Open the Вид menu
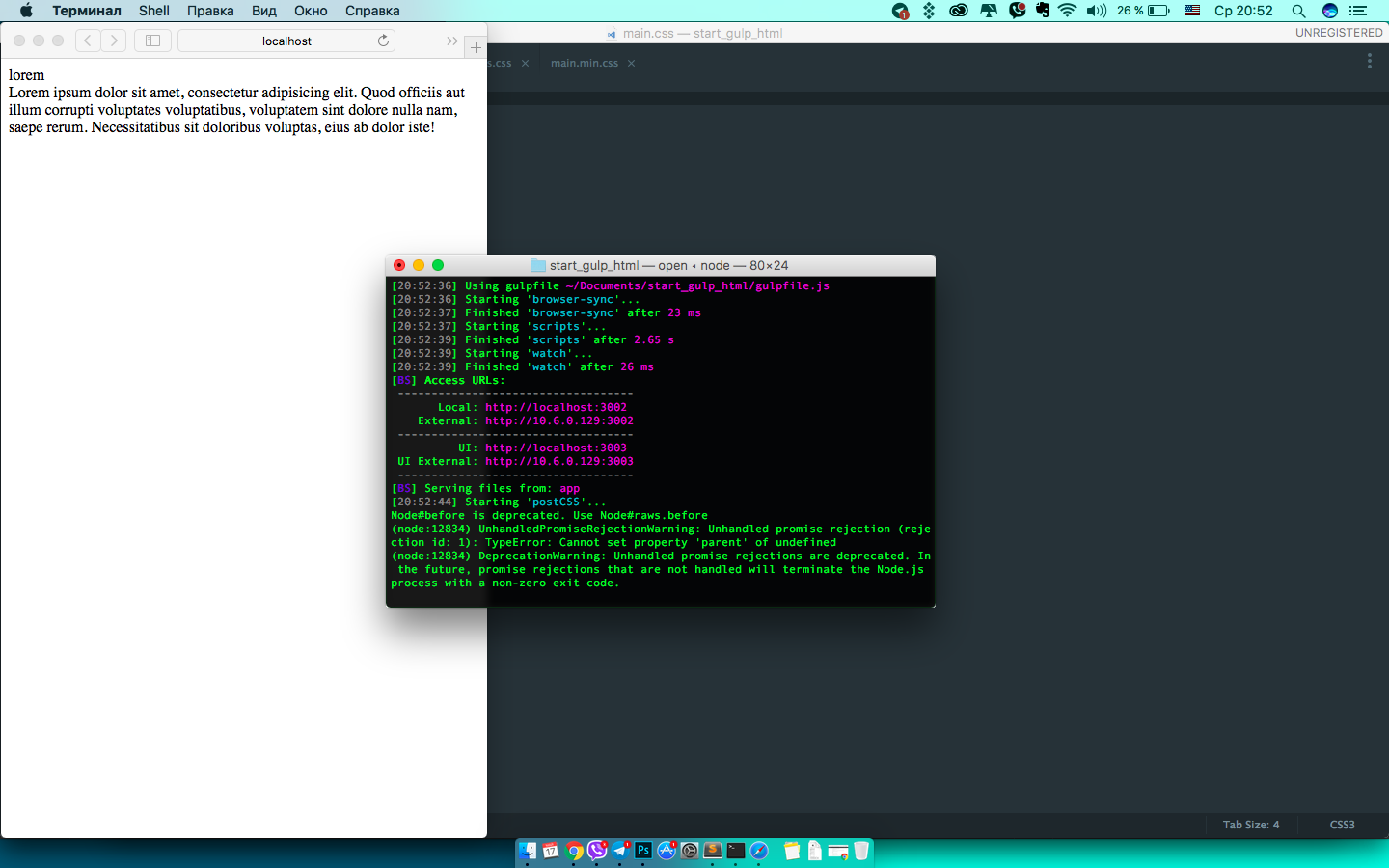The height and width of the screenshot is (868, 1389). point(264,11)
